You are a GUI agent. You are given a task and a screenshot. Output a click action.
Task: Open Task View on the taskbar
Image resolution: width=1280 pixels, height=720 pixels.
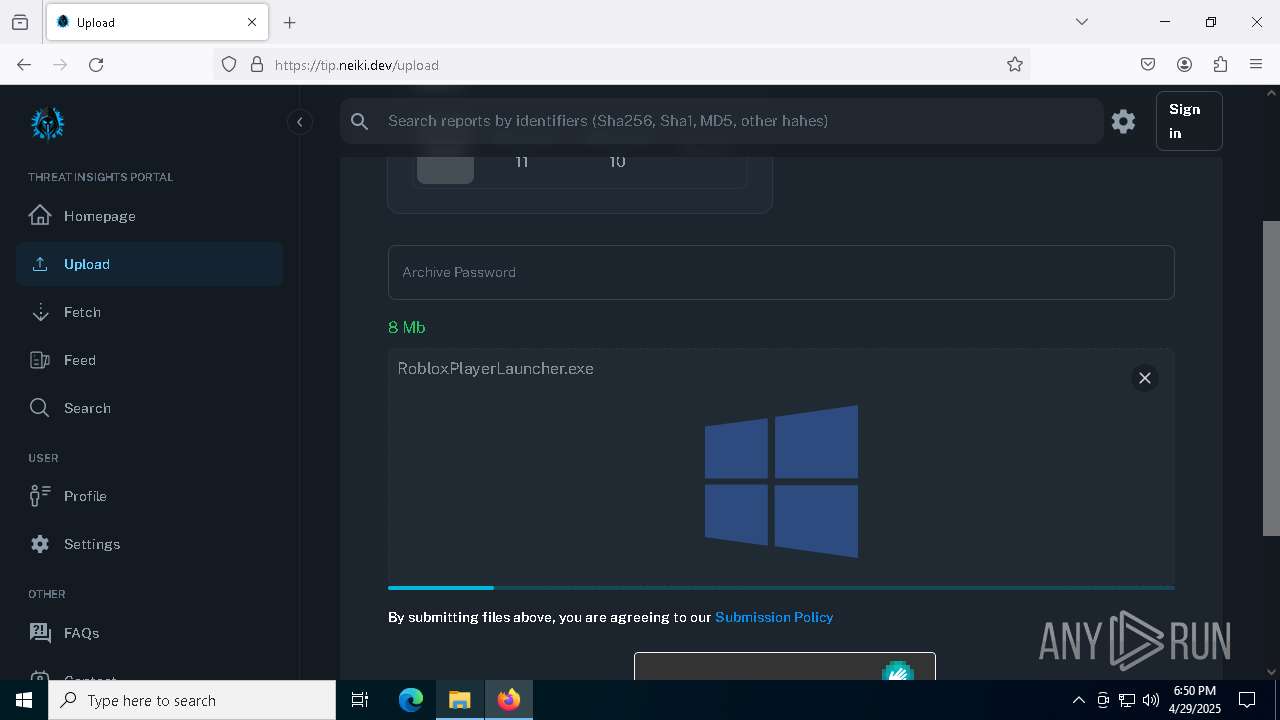tap(360, 700)
